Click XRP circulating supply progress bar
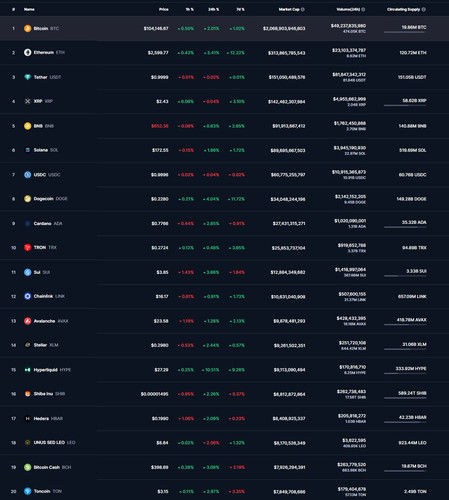 coord(405,105)
